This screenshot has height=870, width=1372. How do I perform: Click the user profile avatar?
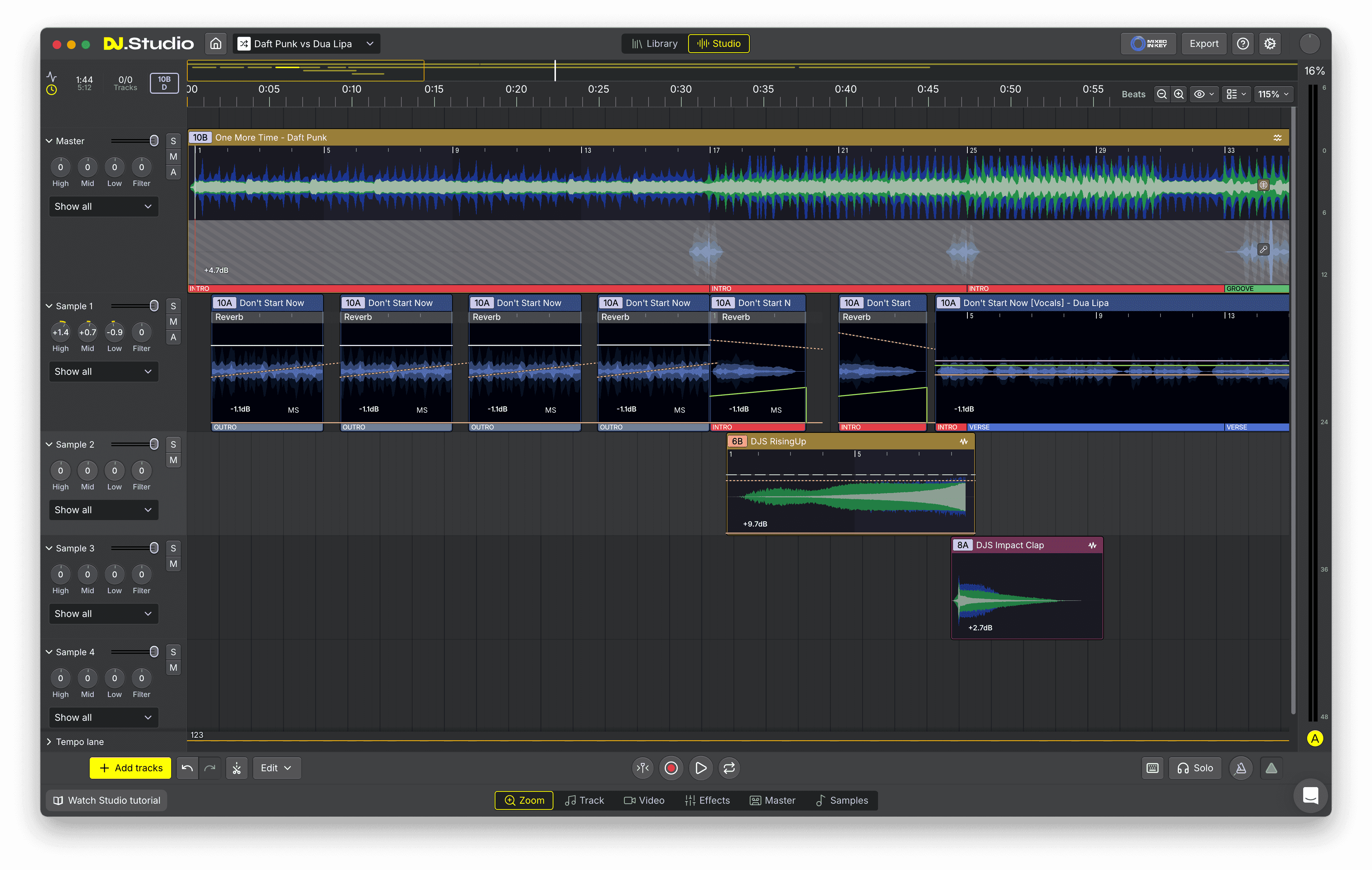[x=1309, y=43]
